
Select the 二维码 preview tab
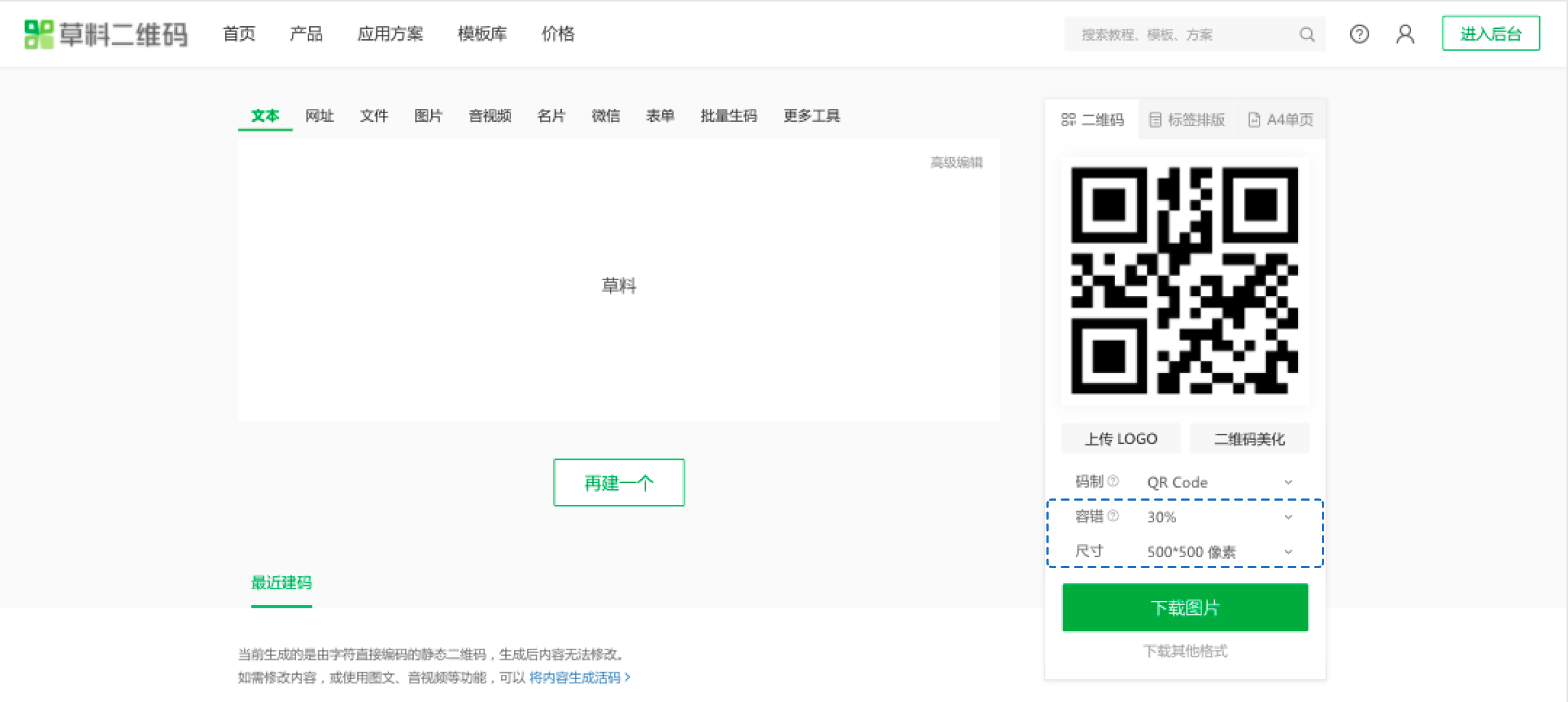coord(1092,120)
